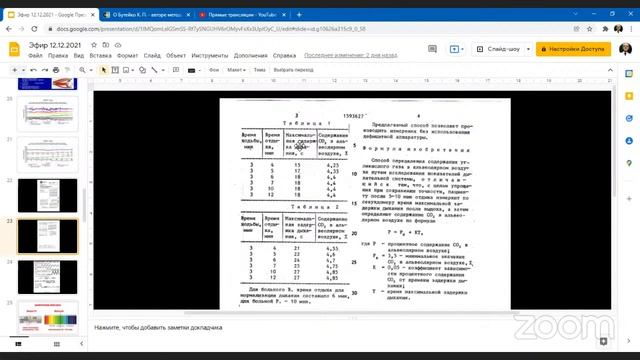Open the Инструменты menu
This screenshot has height=360, width=640.
pyautogui.click(x=210, y=56)
